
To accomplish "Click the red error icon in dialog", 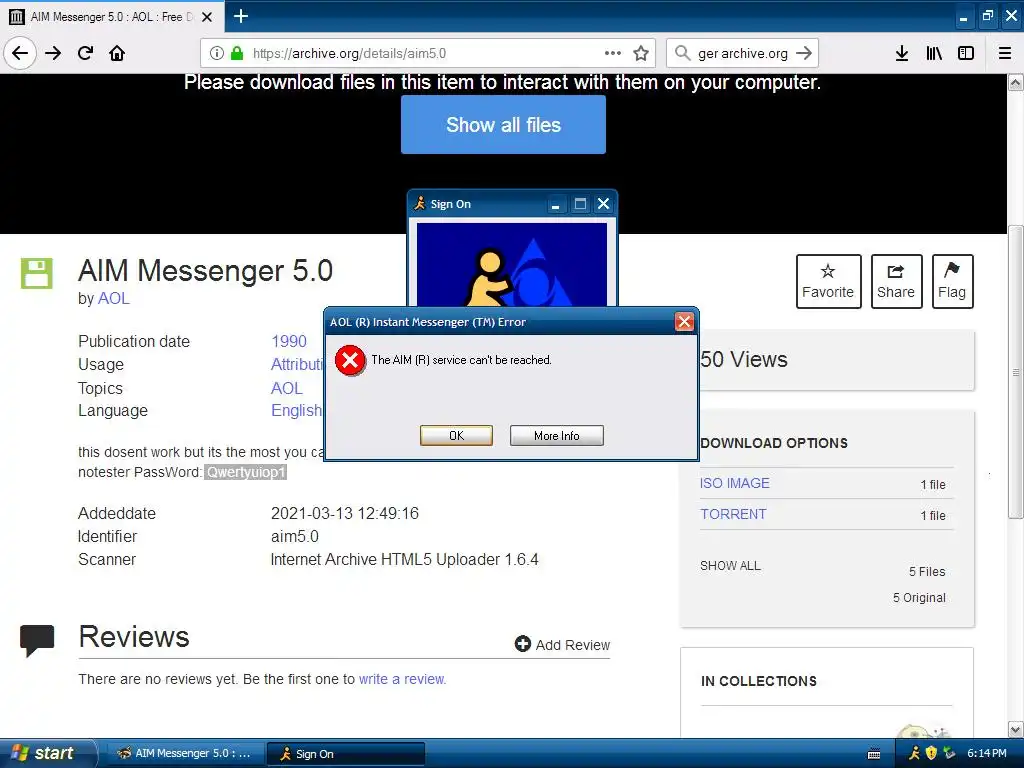I will click(350, 360).
